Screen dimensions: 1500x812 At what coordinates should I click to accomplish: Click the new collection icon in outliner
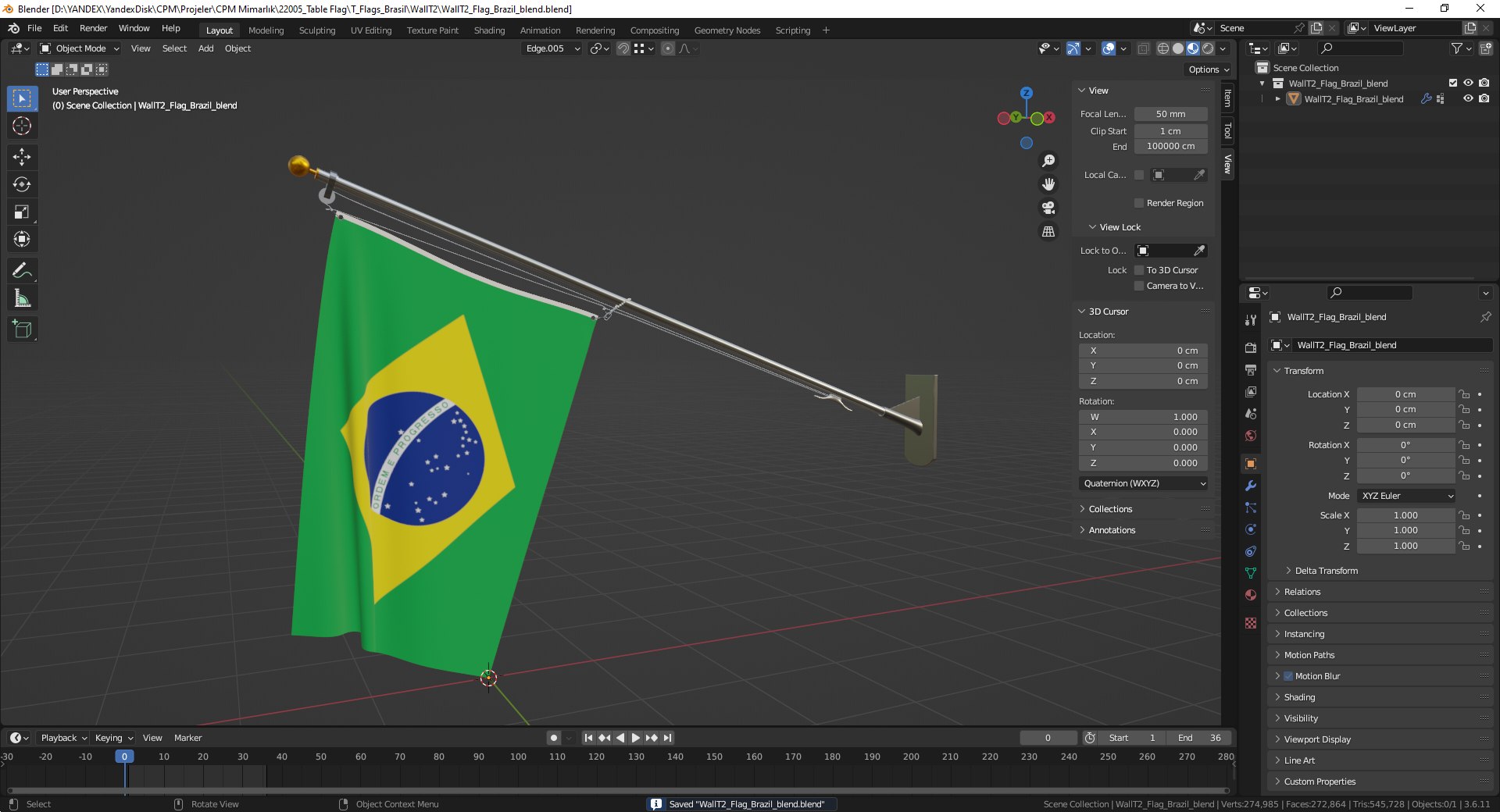point(1485,48)
